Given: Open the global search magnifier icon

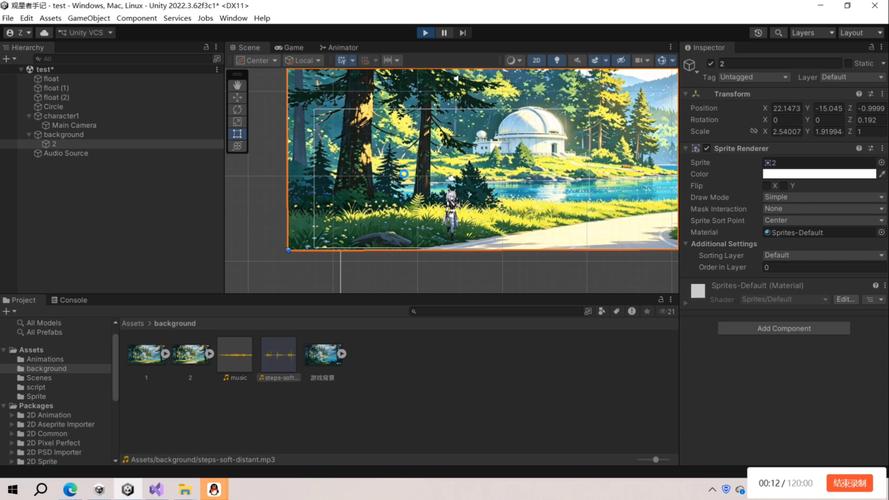Looking at the screenshot, I should tap(778, 33).
